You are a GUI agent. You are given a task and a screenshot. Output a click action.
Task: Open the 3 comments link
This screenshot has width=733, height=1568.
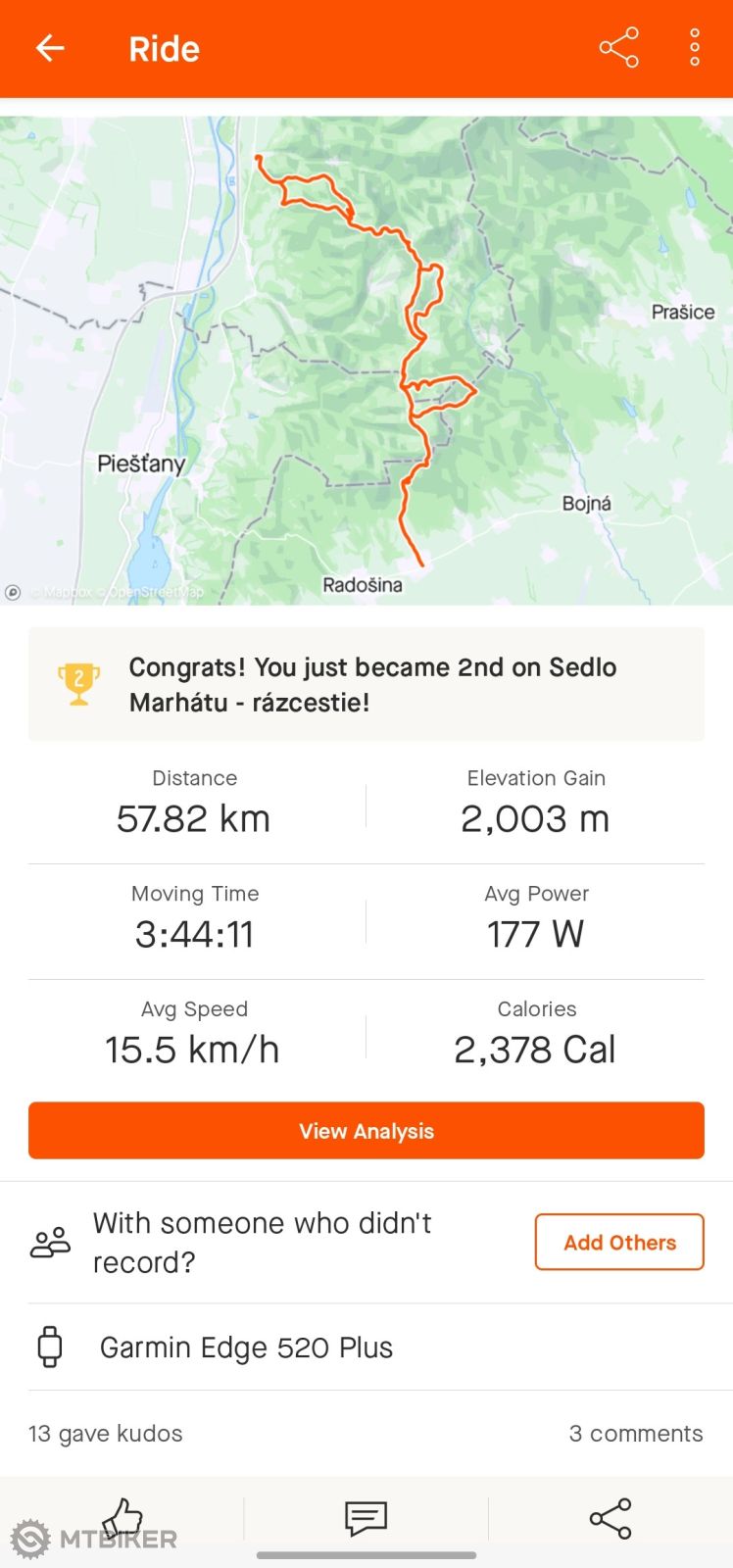click(x=636, y=1434)
